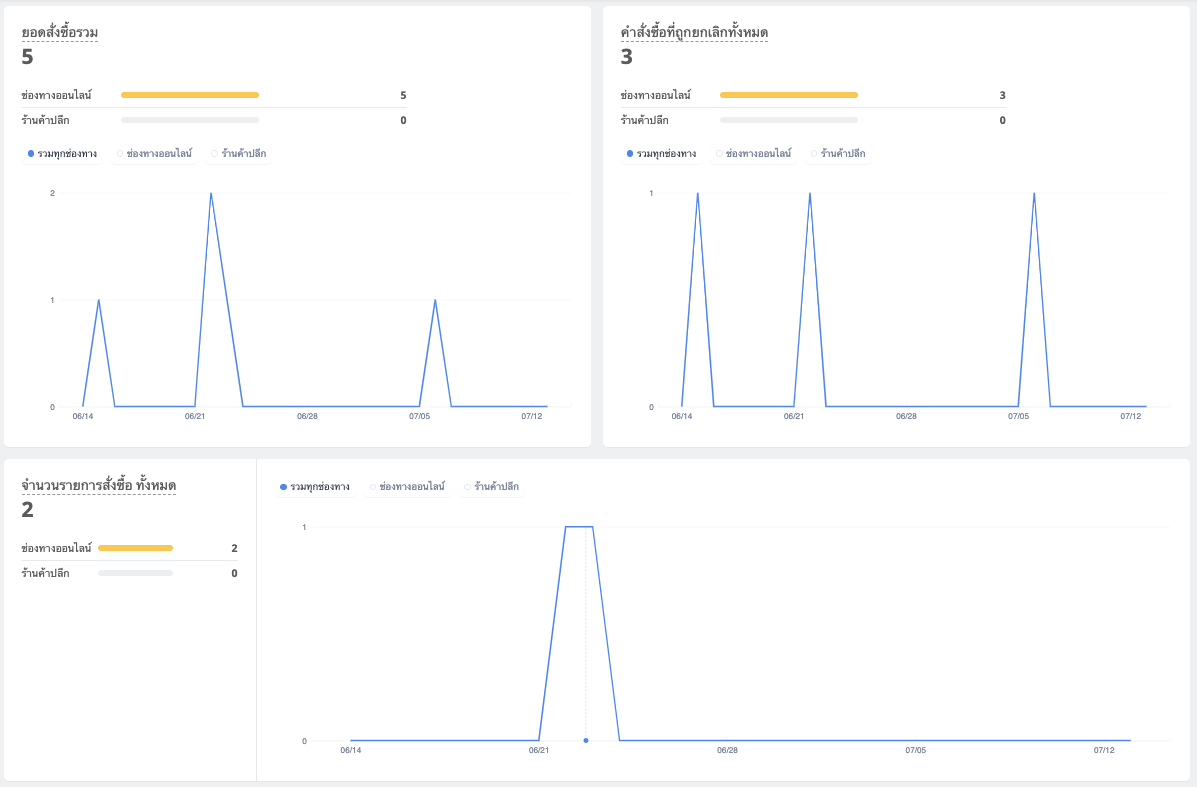Click the จำนวนรายการสั่งซื้อ ทั้งหมด card title
This screenshot has height=787, width=1197.
click(98, 485)
